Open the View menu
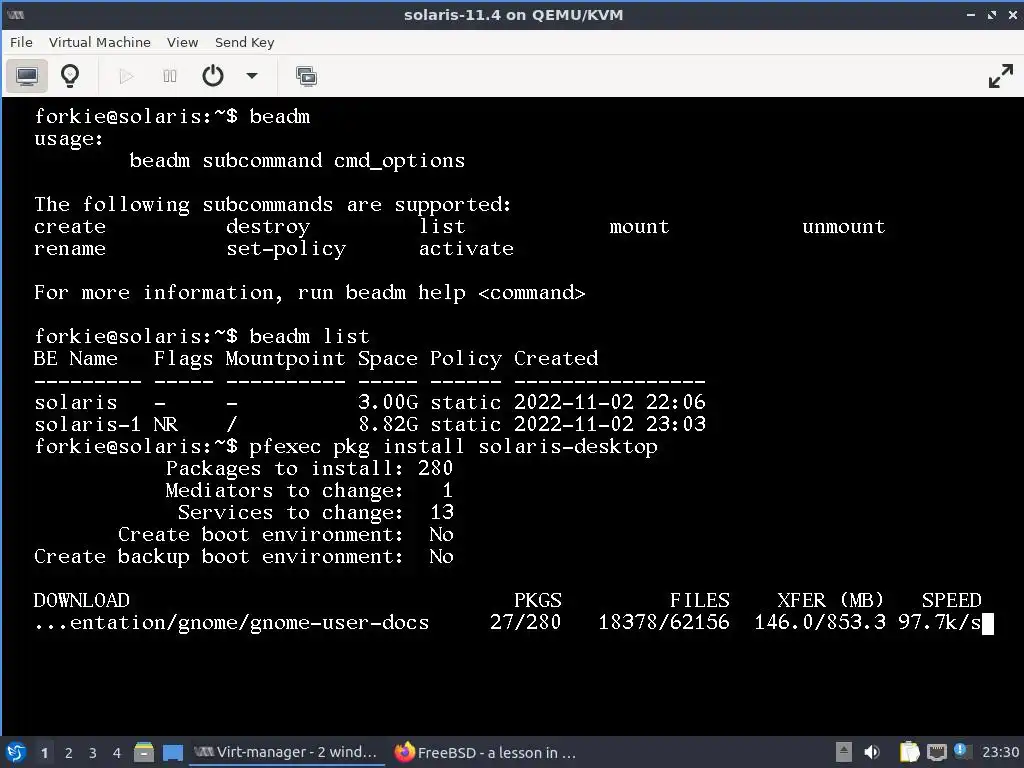This screenshot has width=1024, height=768. pos(182,42)
